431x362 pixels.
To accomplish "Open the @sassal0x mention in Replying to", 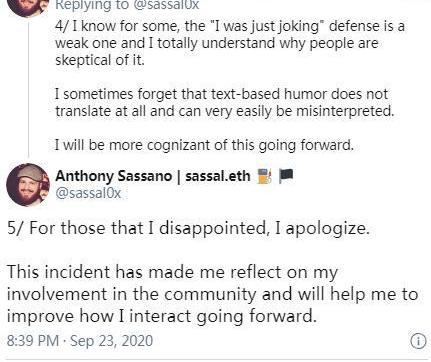I will pos(166,5).
